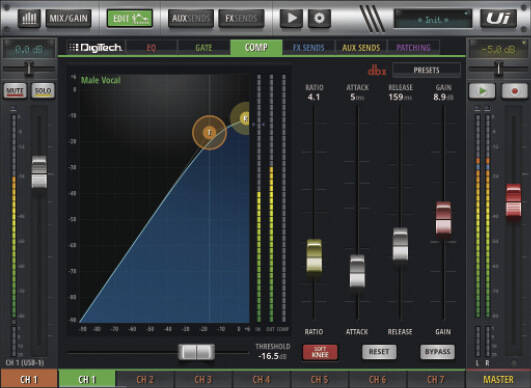531x388 pixels.
Task: Start playback with green play button
Action: point(482,91)
